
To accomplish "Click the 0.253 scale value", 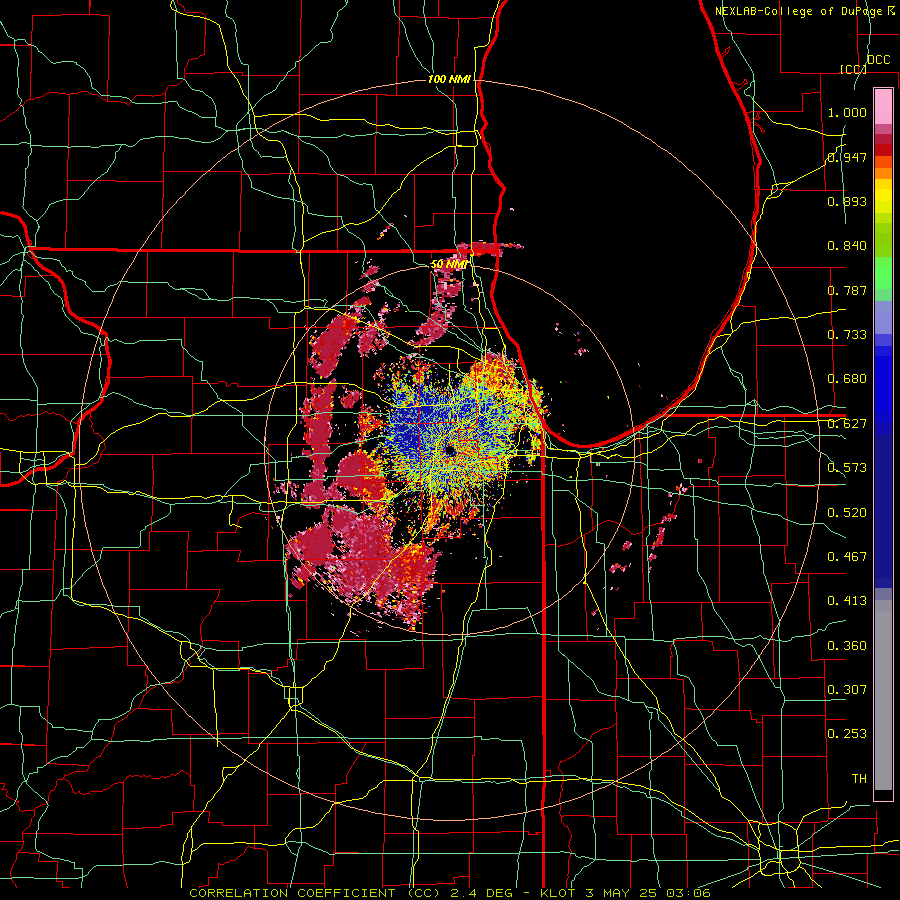I will tap(847, 734).
